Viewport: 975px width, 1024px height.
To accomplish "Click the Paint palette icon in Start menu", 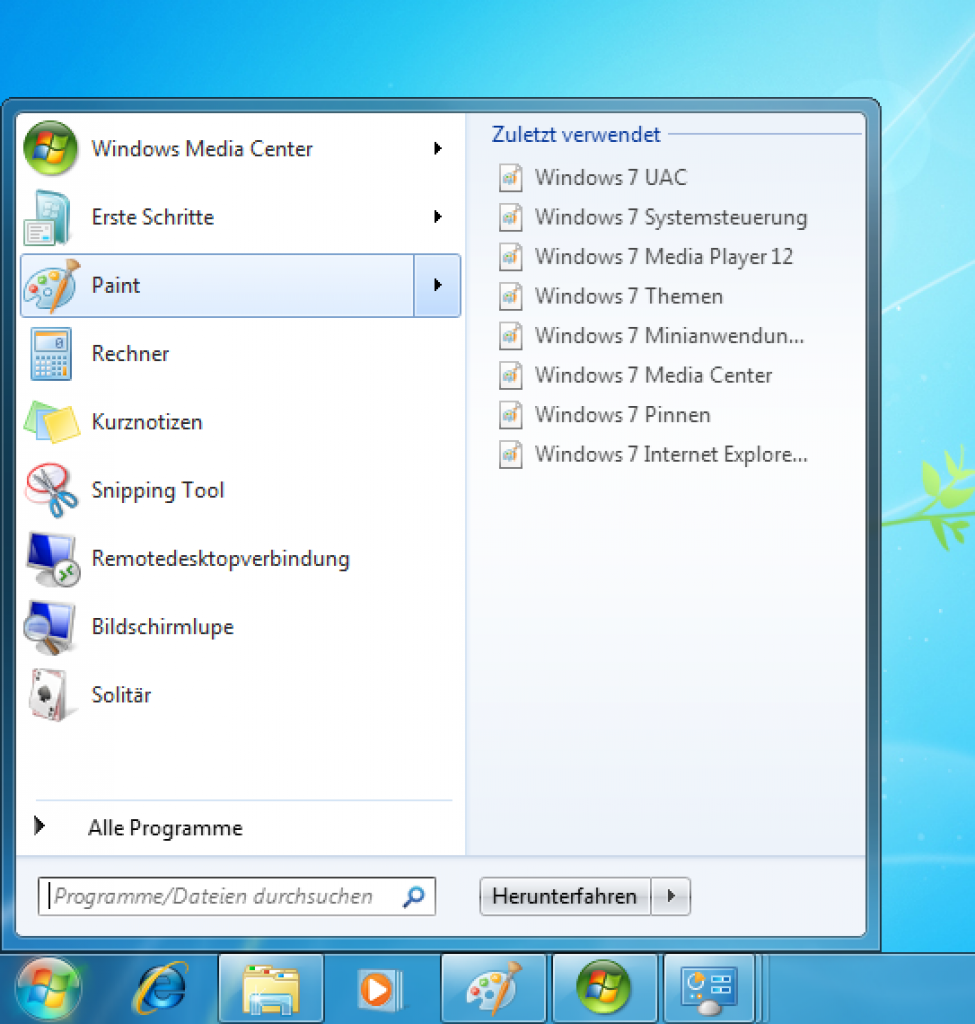I will pos(52,286).
